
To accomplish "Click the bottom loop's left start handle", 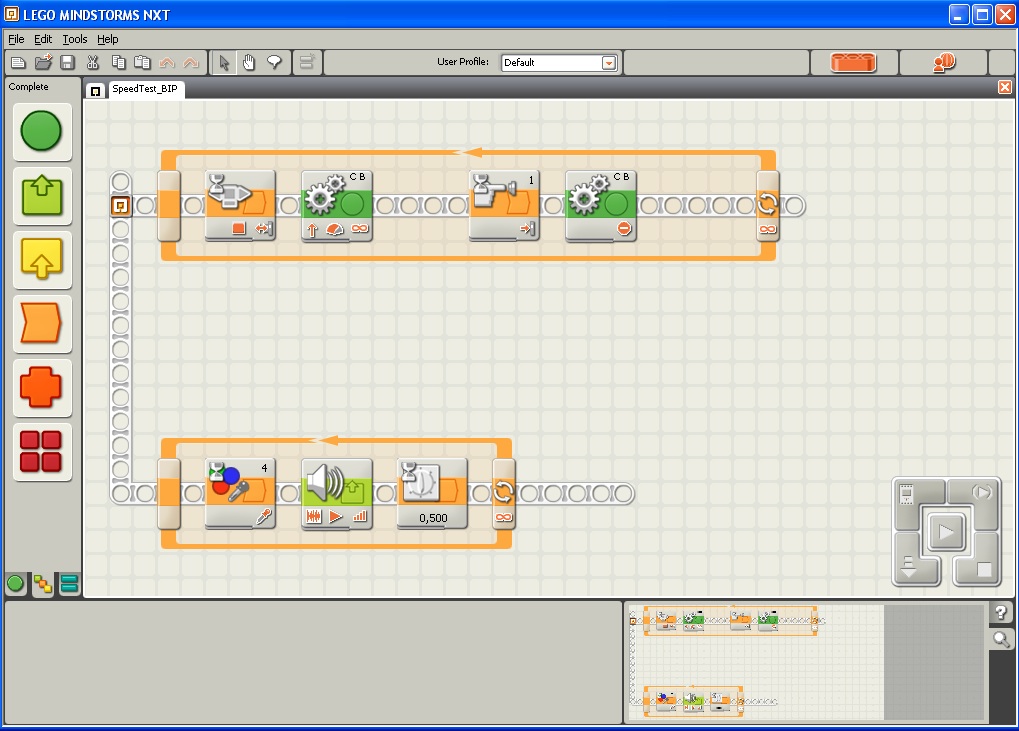I will (x=169, y=494).
